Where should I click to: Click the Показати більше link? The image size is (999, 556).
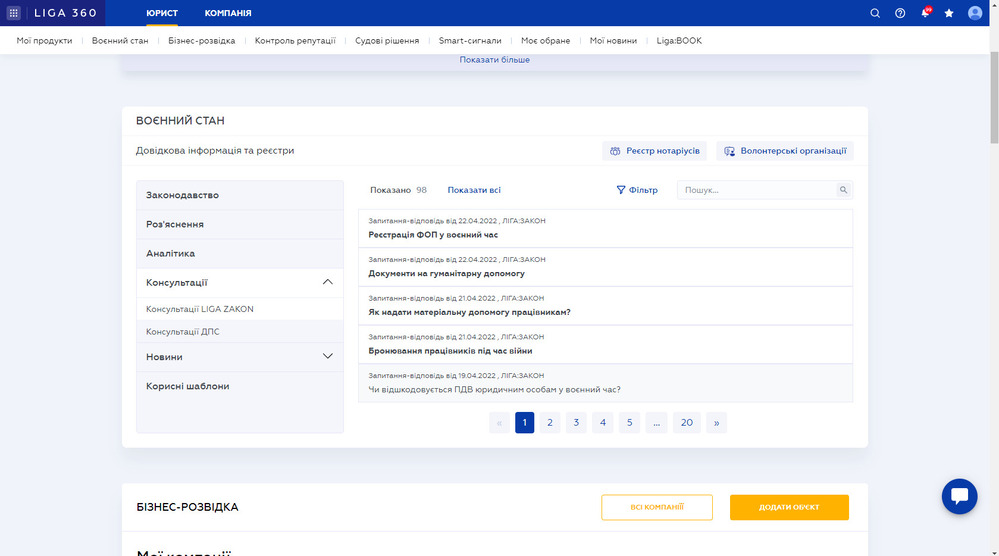(x=494, y=59)
